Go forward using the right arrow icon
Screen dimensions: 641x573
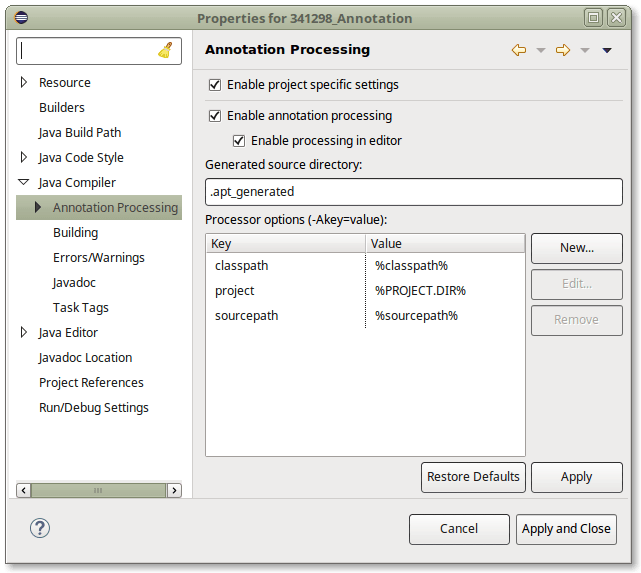[x=563, y=50]
